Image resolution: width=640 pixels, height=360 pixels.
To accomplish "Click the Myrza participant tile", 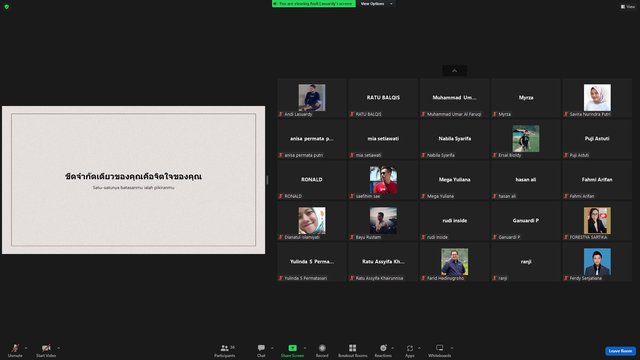I will (526, 98).
